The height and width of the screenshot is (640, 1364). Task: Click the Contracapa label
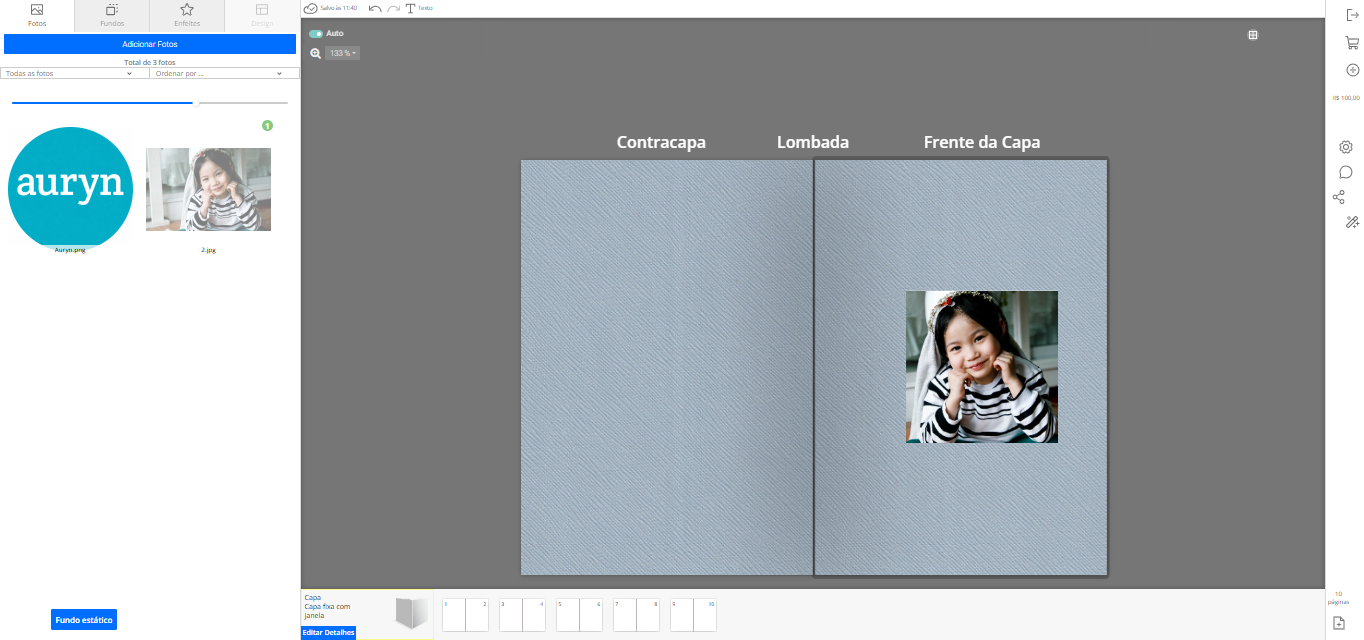point(661,142)
